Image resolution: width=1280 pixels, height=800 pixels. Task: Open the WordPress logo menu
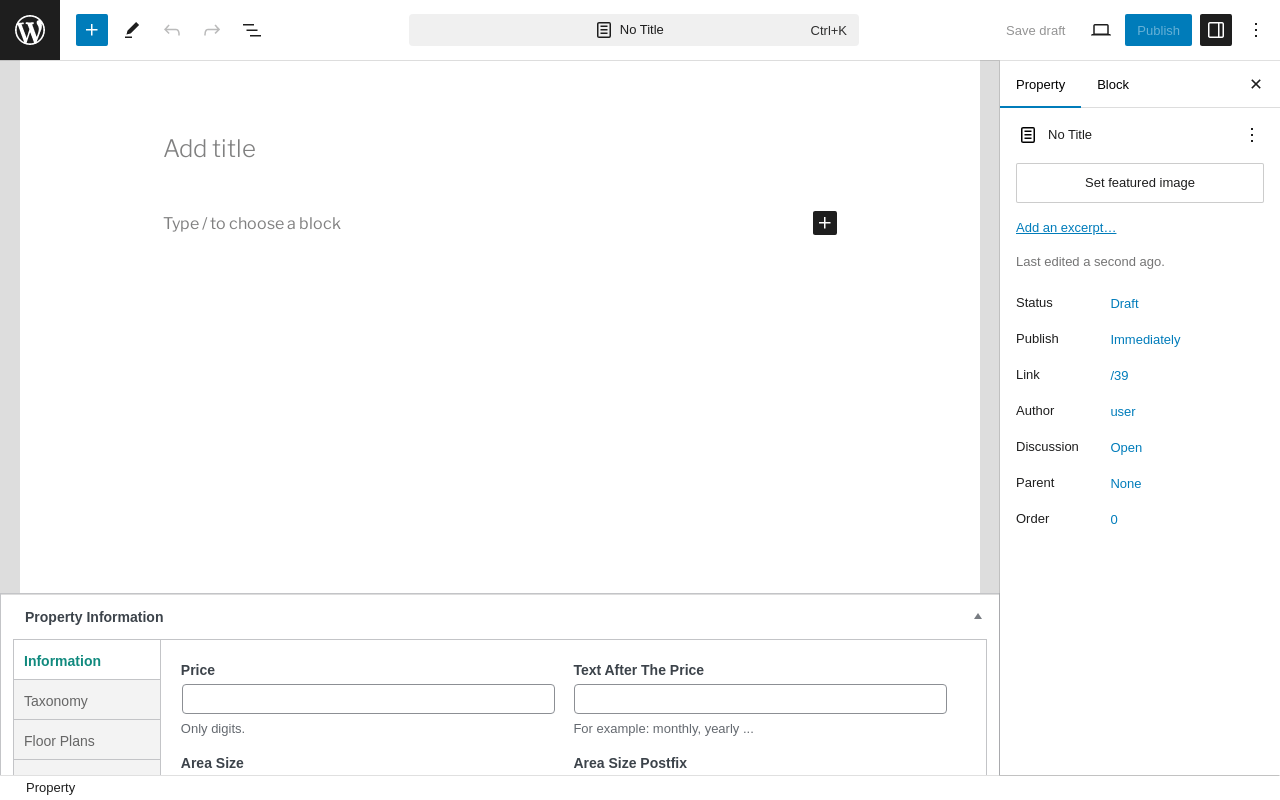pos(30,30)
